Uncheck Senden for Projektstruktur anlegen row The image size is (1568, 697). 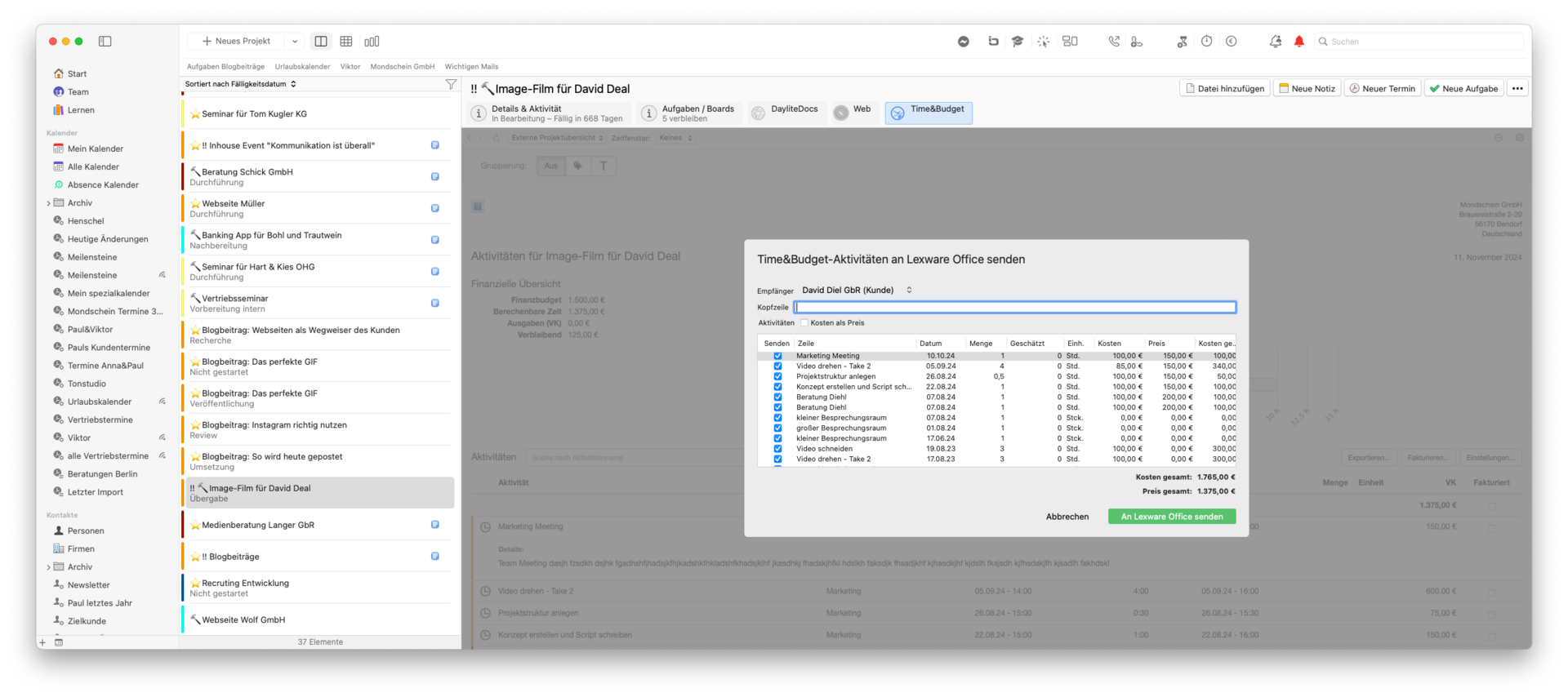777,377
